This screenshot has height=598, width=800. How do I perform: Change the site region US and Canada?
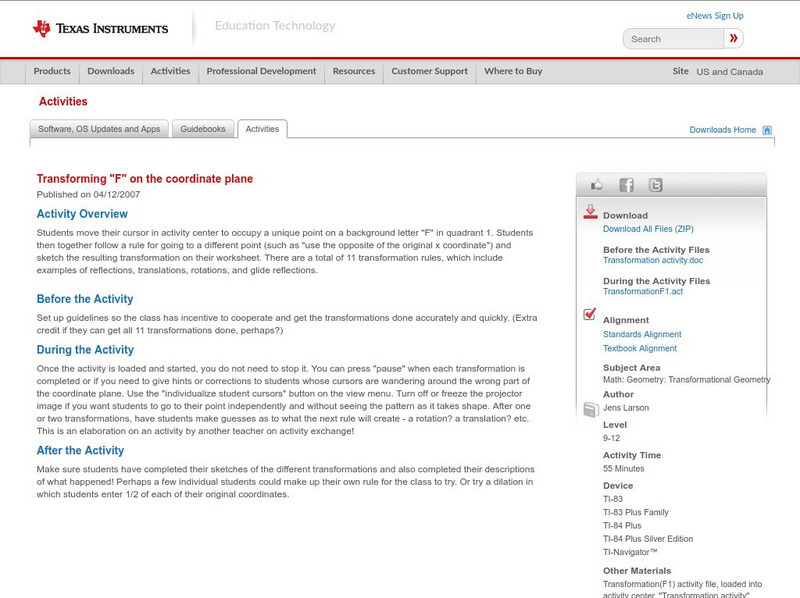click(730, 72)
